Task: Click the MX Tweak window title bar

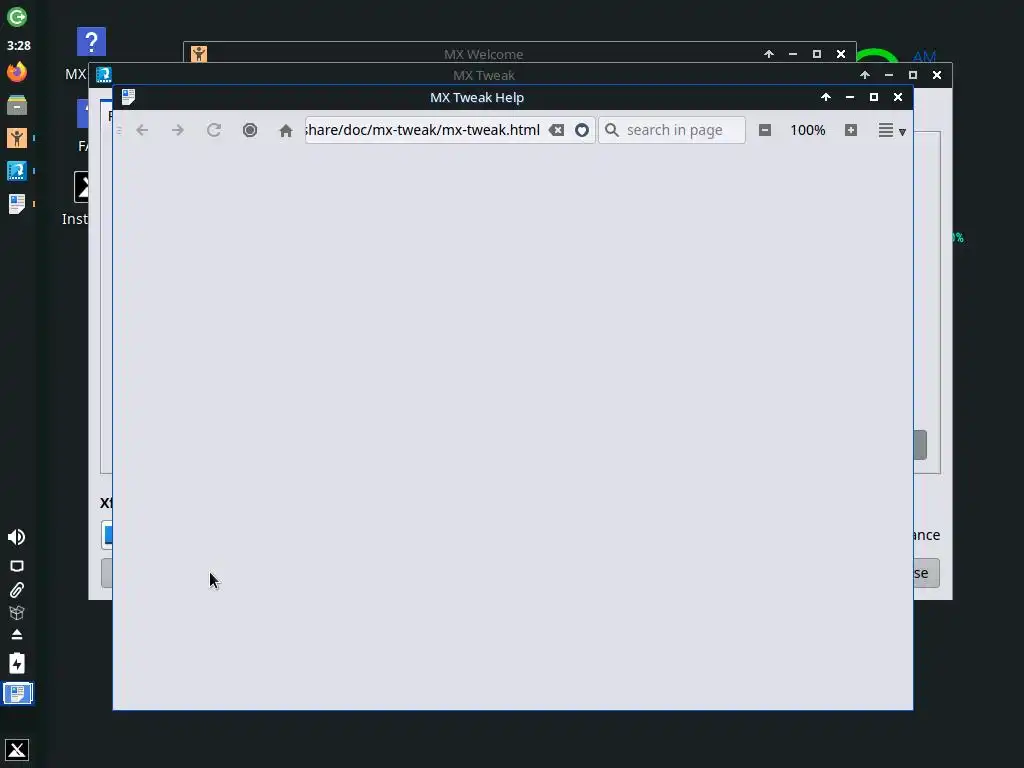Action: click(484, 75)
